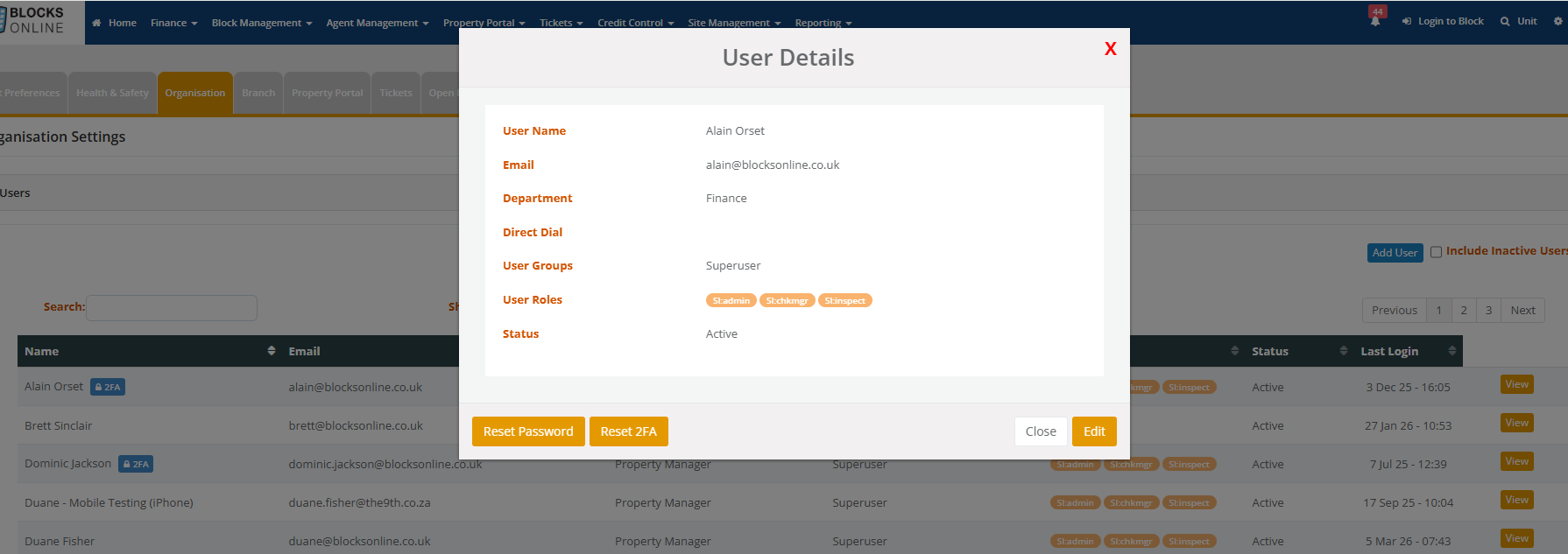1568x554 pixels.
Task: Click Dominic Jackson's 2FA lock badge
Action: [136, 464]
